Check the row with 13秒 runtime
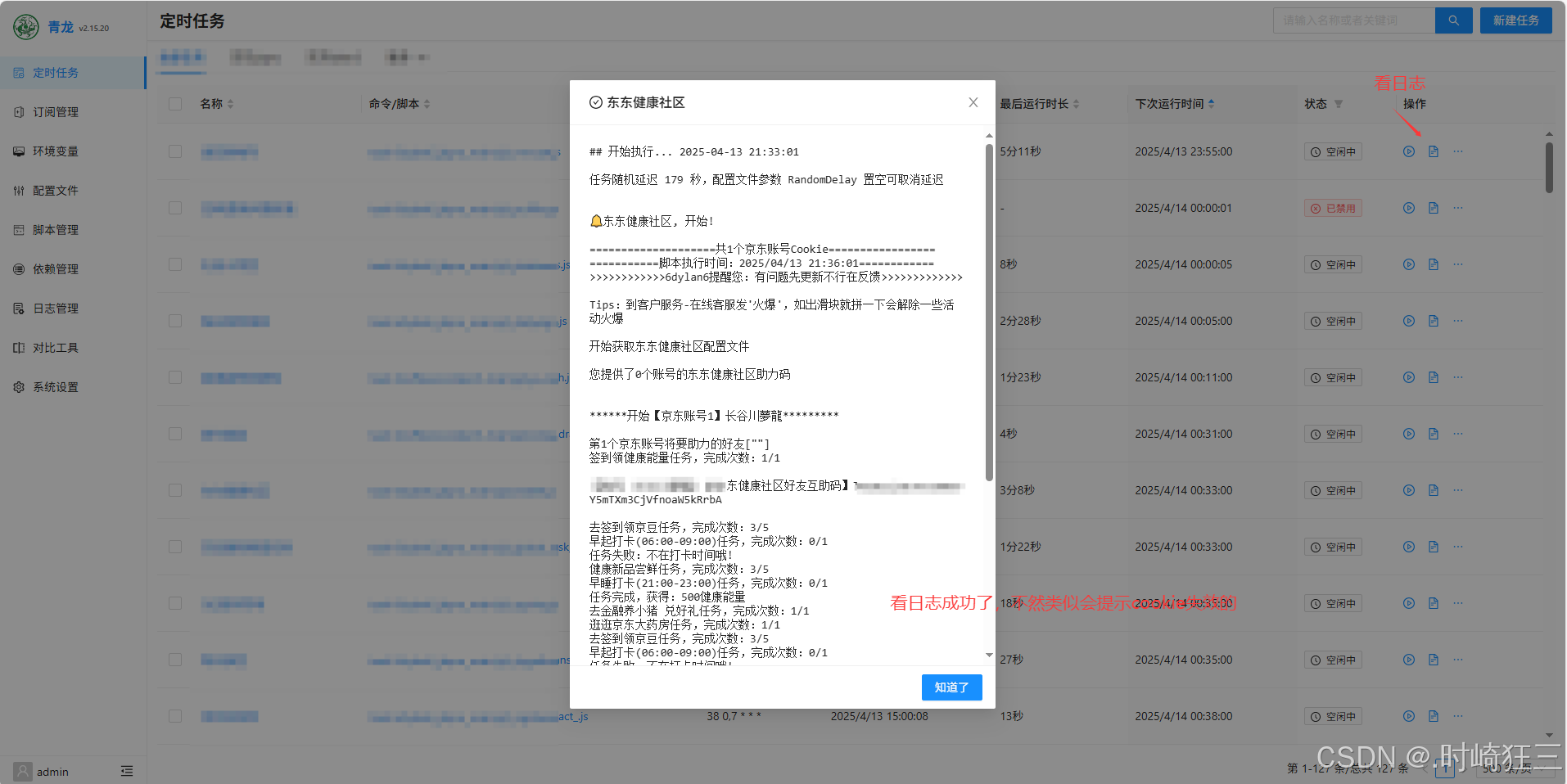The width and height of the screenshot is (1567, 784). click(175, 716)
